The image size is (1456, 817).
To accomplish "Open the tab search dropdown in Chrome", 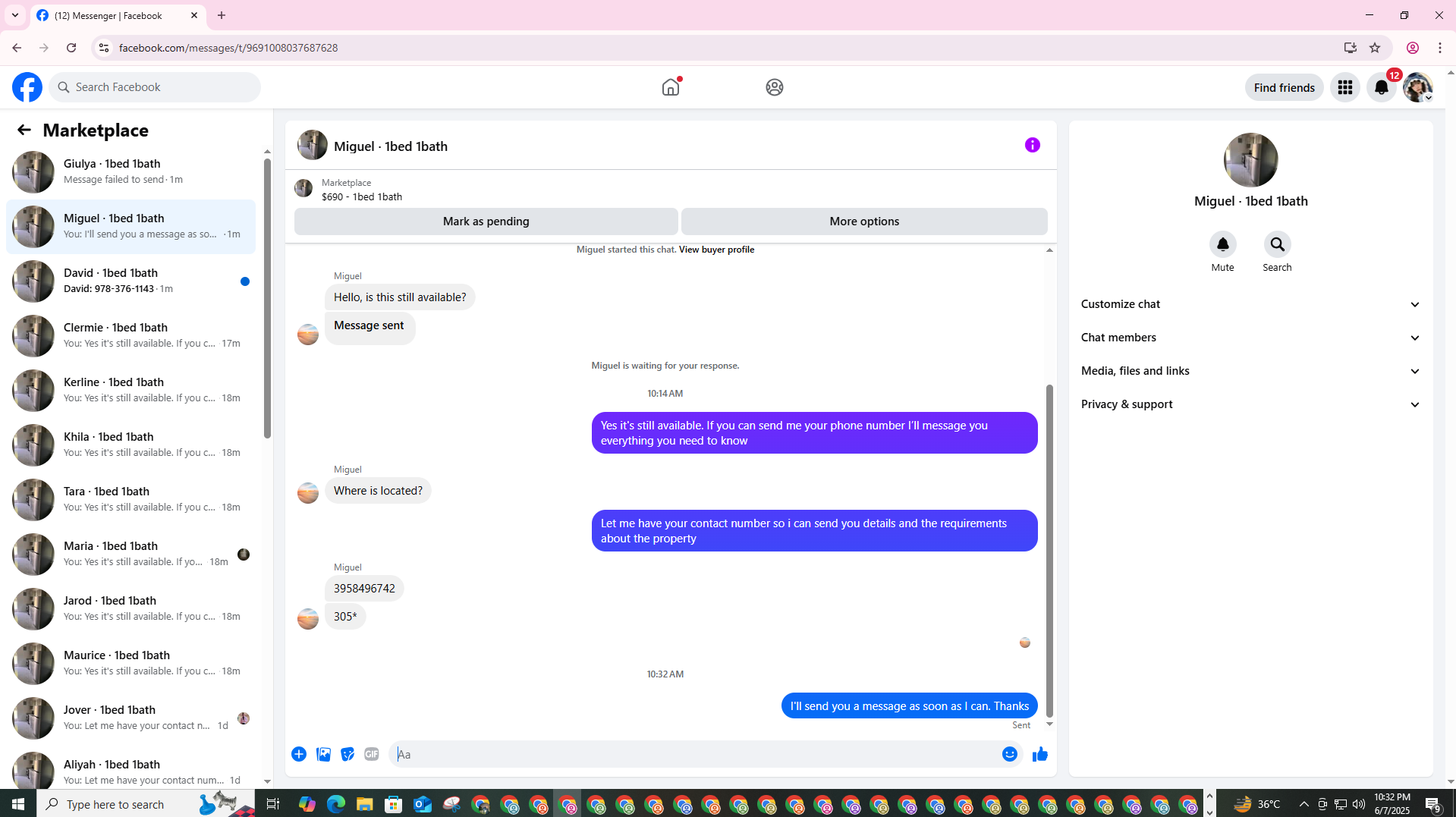I will (14, 15).
